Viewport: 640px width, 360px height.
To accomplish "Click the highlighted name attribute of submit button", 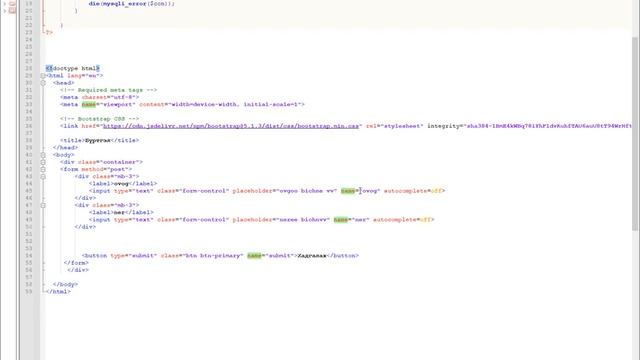I will [254, 256].
